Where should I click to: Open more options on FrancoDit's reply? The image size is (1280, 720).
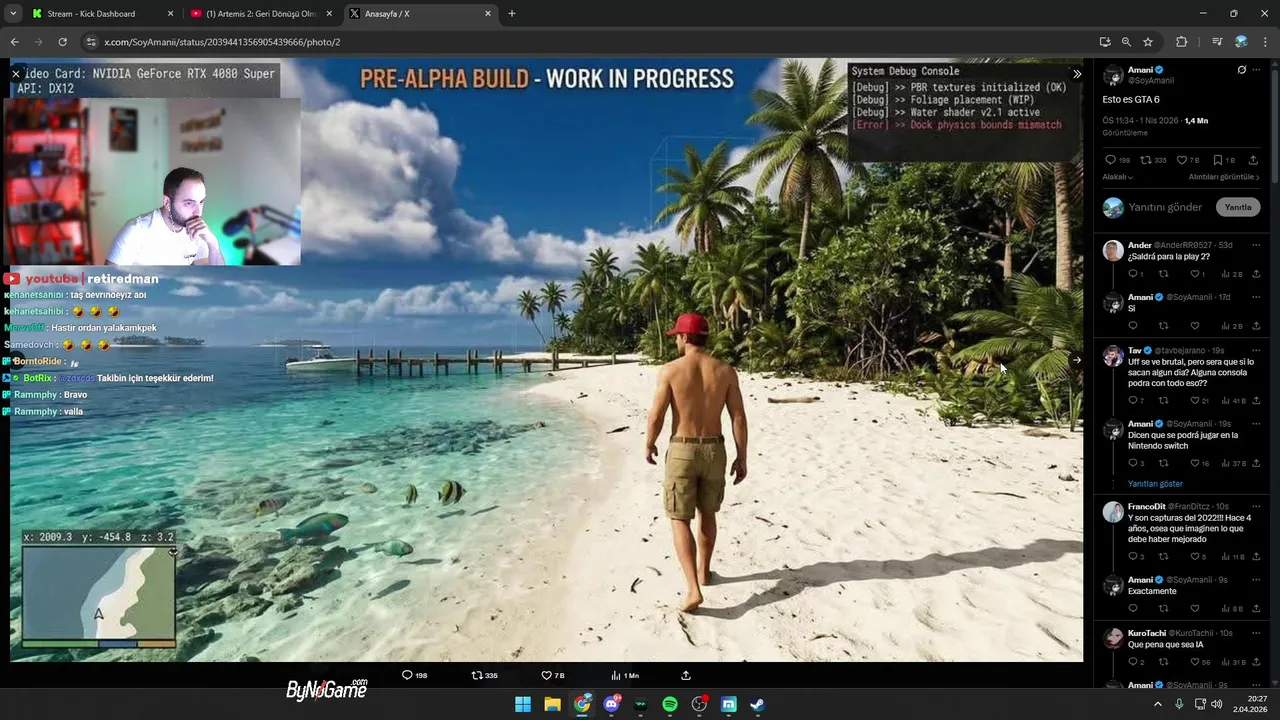(x=1257, y=506)
